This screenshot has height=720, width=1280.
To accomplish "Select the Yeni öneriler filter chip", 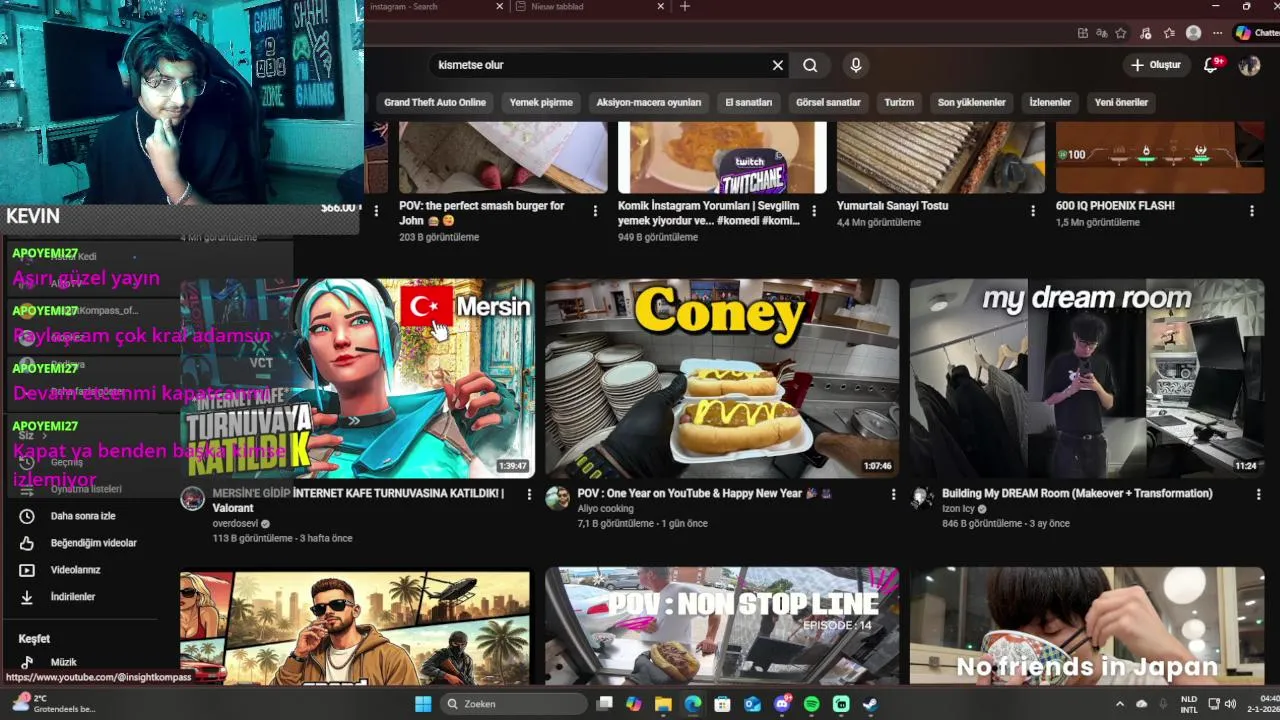I will coord(1121,102).
